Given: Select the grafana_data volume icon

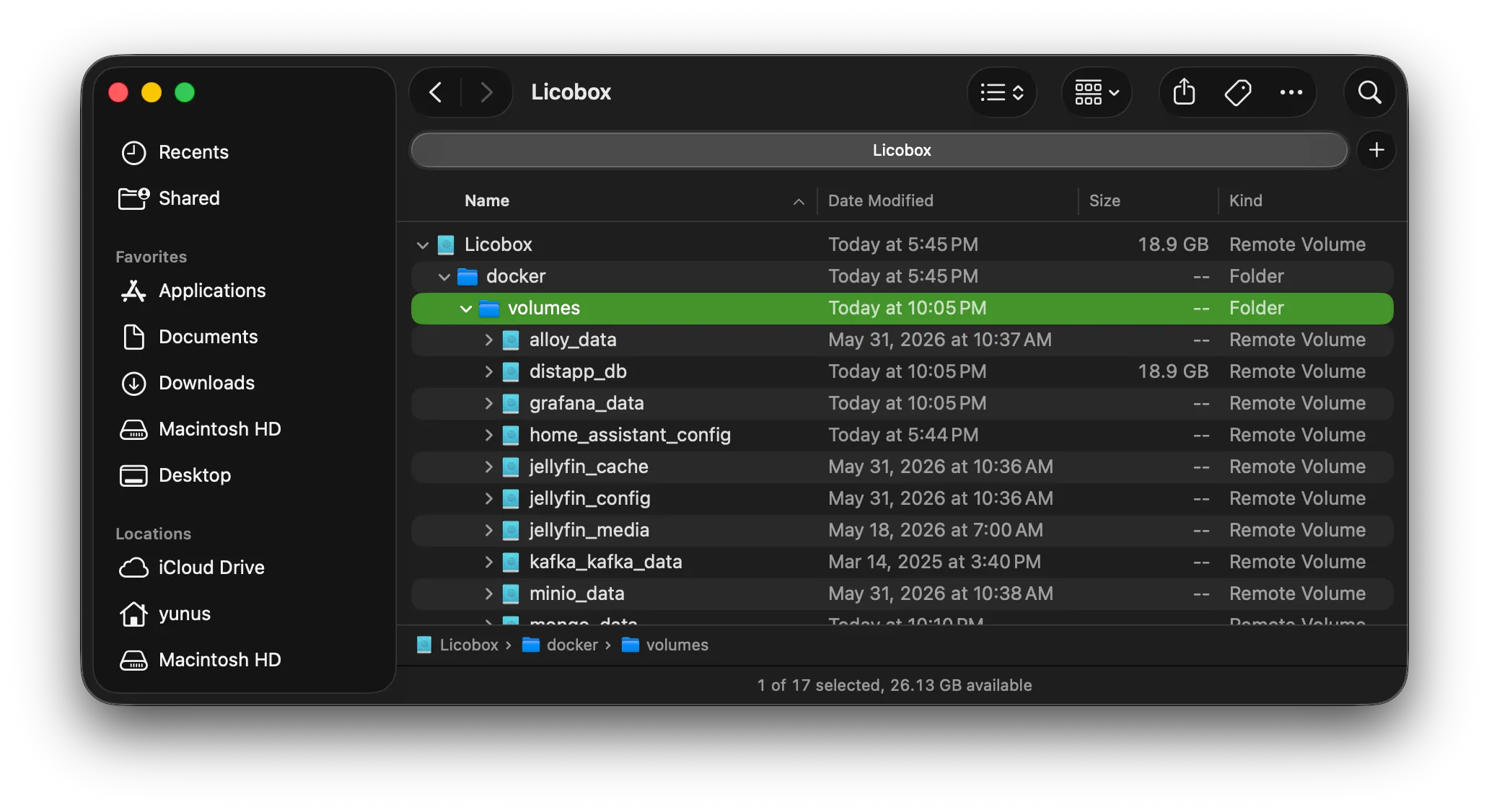Looking at the screenshot, I should pos(511,404).
